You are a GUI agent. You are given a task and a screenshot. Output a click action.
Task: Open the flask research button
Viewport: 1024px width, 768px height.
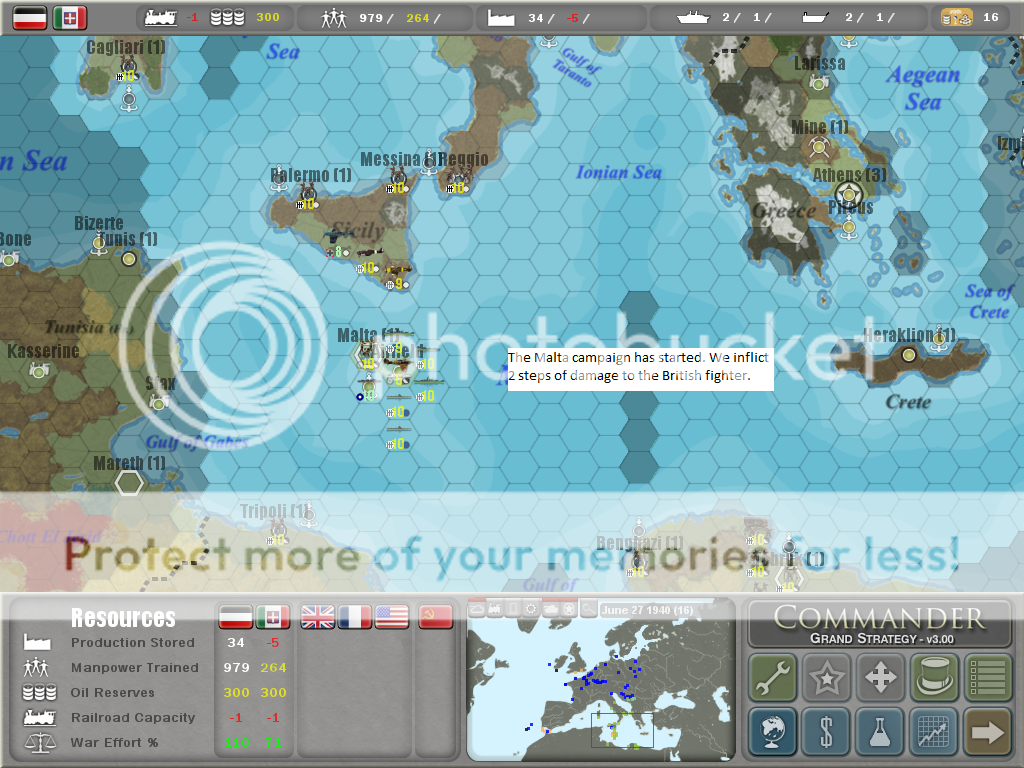(881, 732)
